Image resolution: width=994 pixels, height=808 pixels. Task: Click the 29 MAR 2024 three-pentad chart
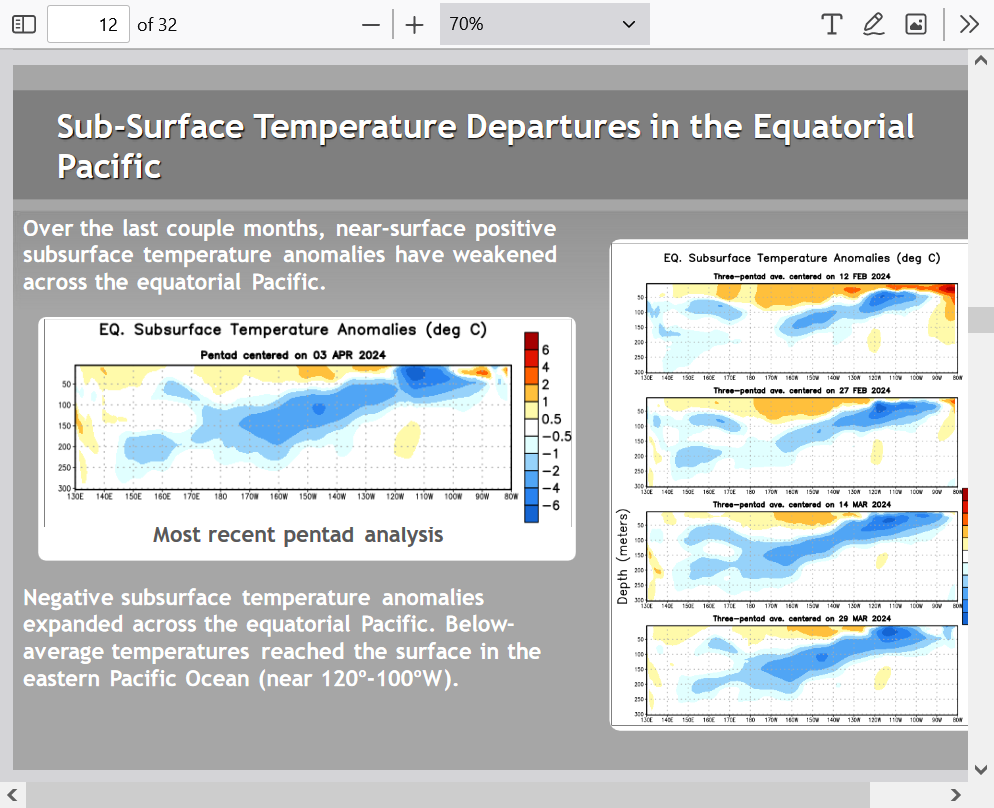801,670
